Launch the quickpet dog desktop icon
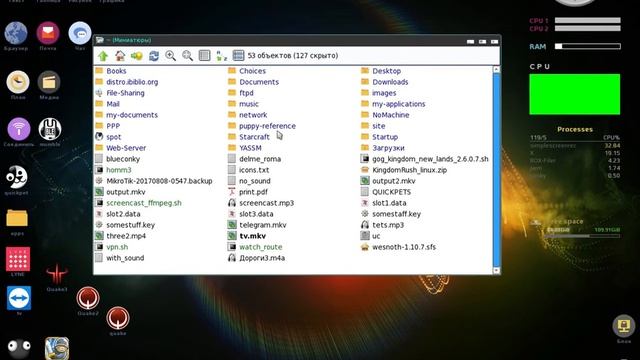This screenshot has height=360, width=640. coord(16,177)
